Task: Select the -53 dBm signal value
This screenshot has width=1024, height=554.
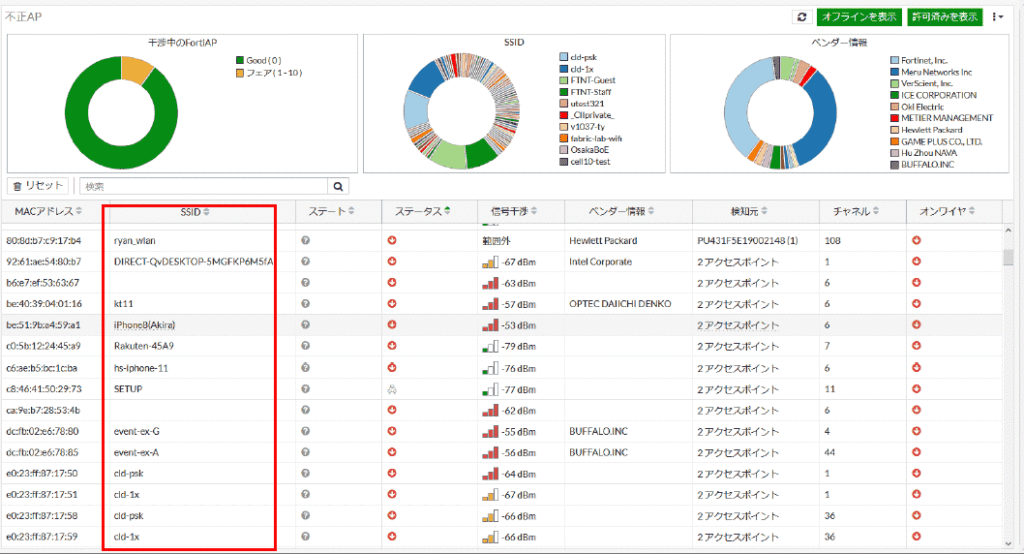Action: [x=519, y=325]
